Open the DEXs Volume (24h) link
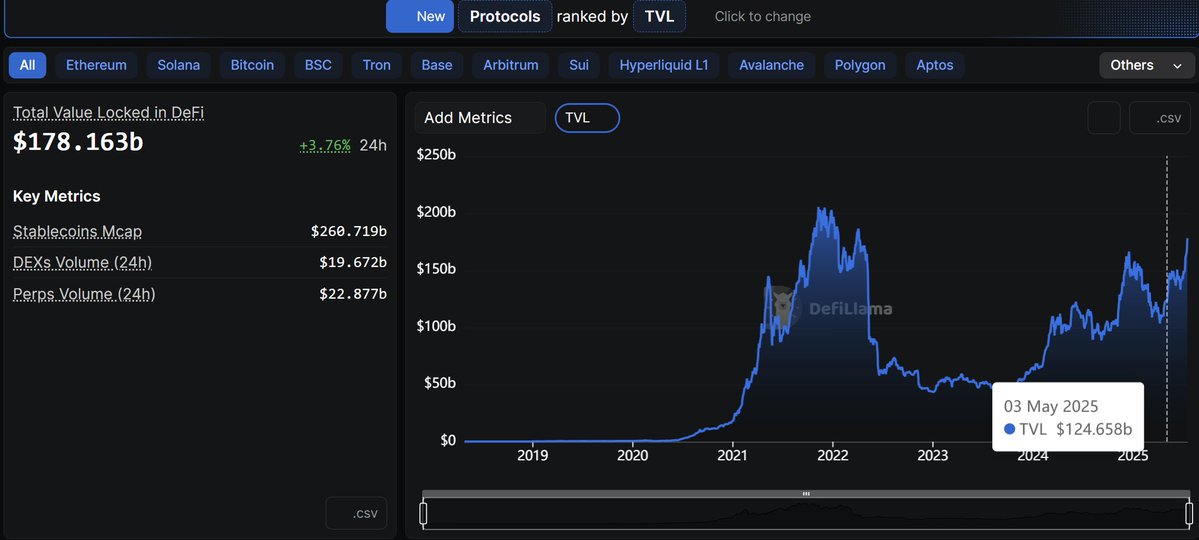Viewport: 1199px width, 540px height. point(83,262)
